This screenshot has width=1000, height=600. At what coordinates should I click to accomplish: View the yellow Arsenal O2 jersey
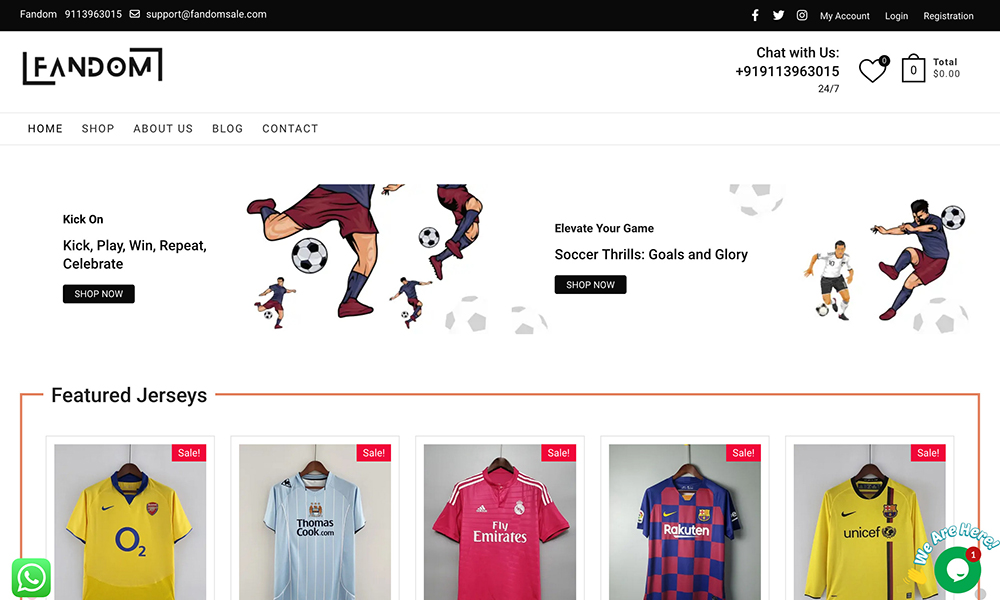[x=130, y=525]
